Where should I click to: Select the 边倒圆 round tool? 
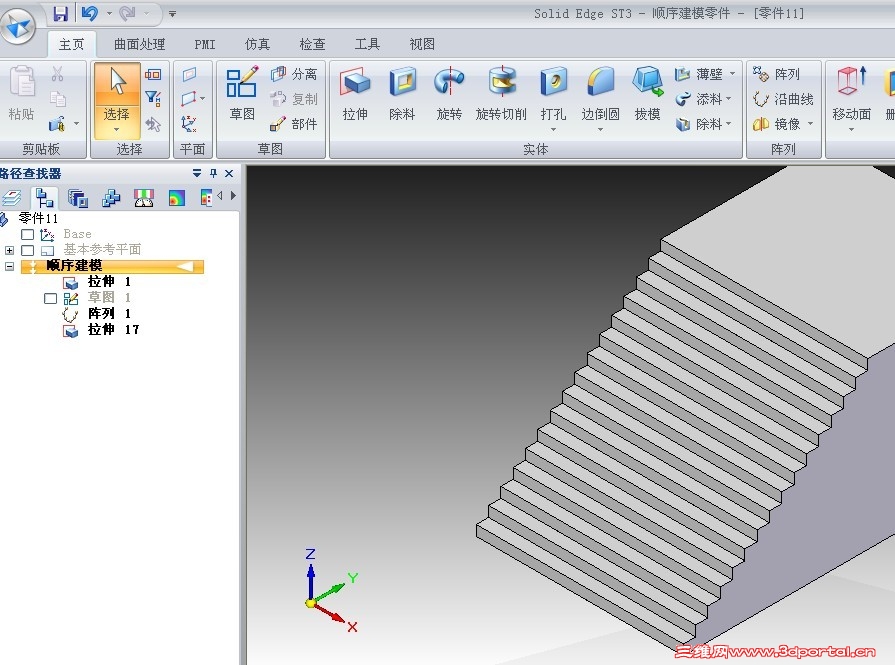600,94
